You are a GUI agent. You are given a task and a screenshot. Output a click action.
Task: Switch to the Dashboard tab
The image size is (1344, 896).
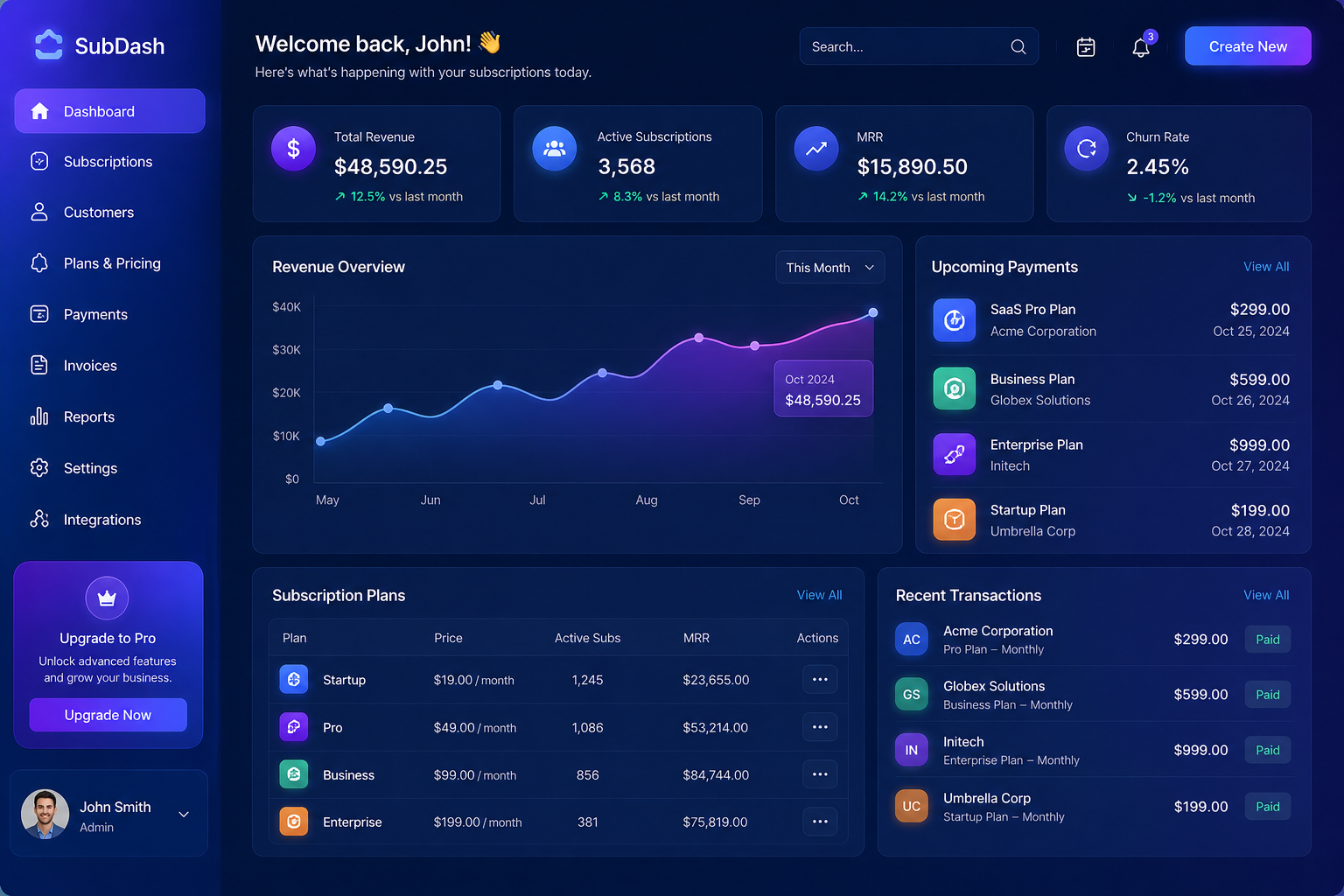point(98,111)
